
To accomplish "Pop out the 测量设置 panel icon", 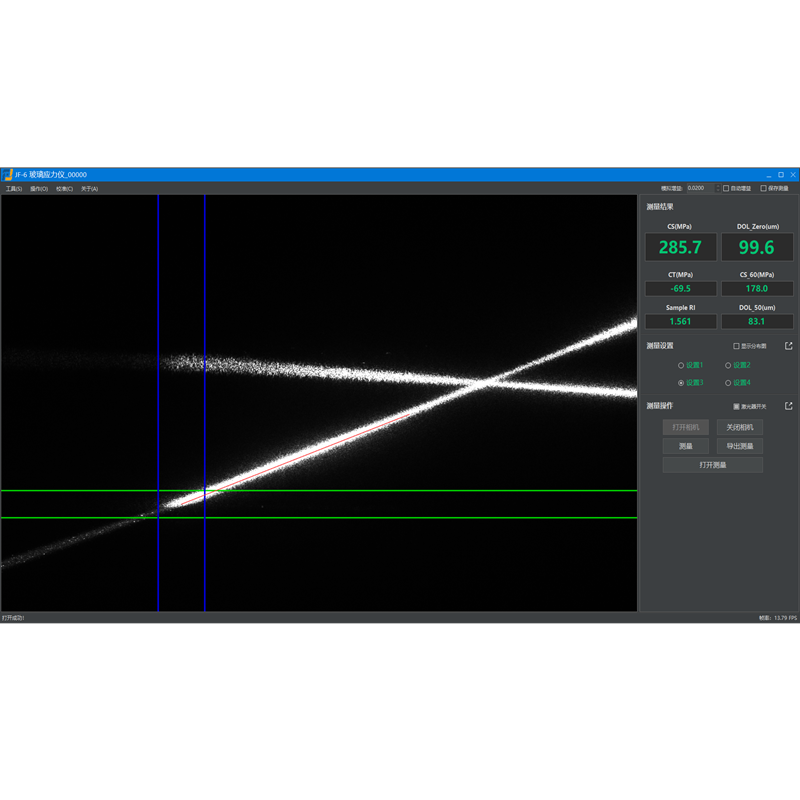I will click(x=788, y=346).
